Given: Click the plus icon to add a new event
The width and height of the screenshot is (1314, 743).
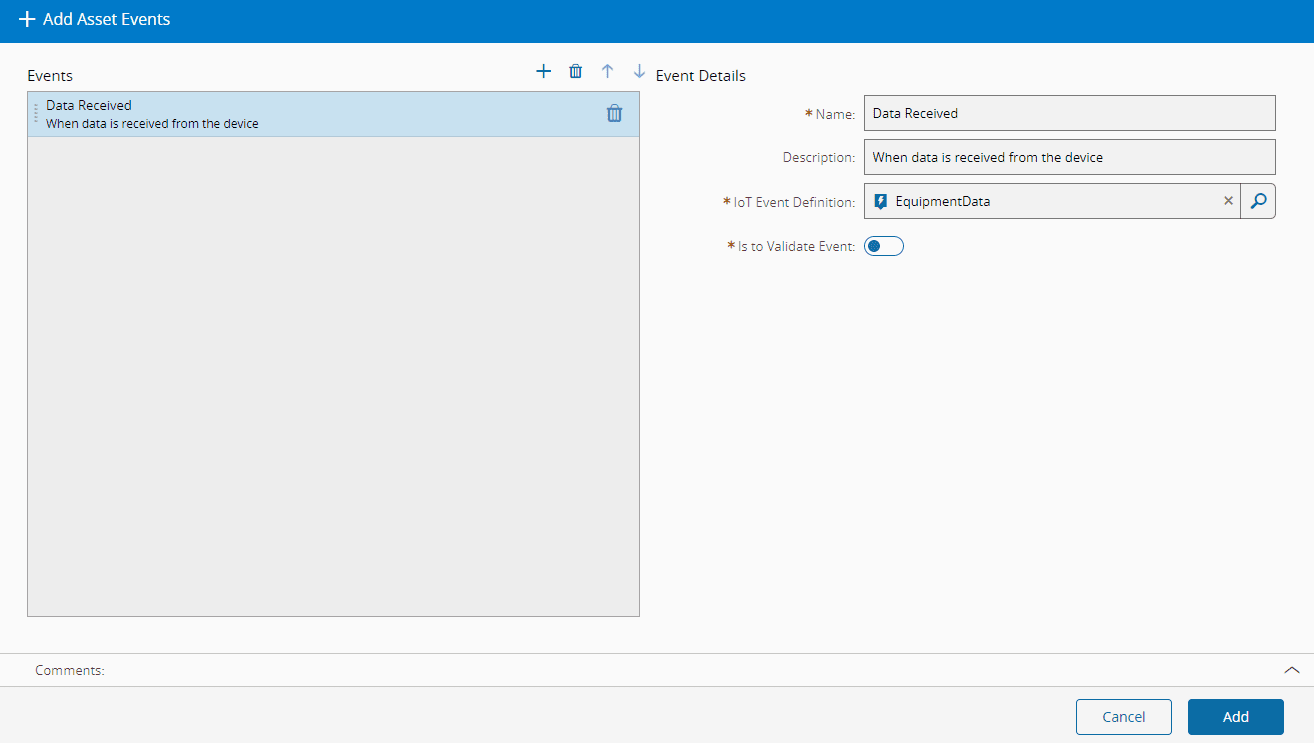Looking at the screenshot, I should click(543, 71).
